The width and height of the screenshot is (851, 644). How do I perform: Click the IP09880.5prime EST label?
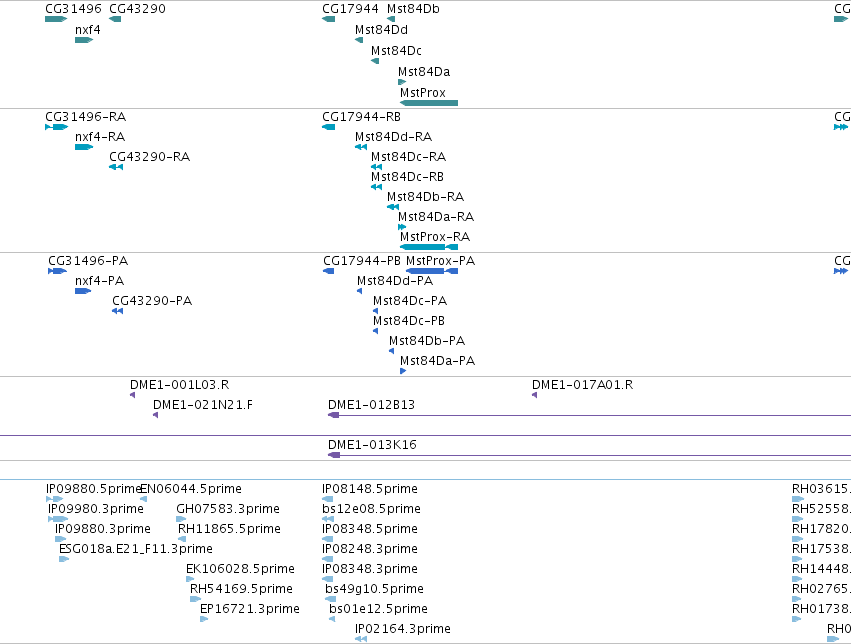point(93,489)
